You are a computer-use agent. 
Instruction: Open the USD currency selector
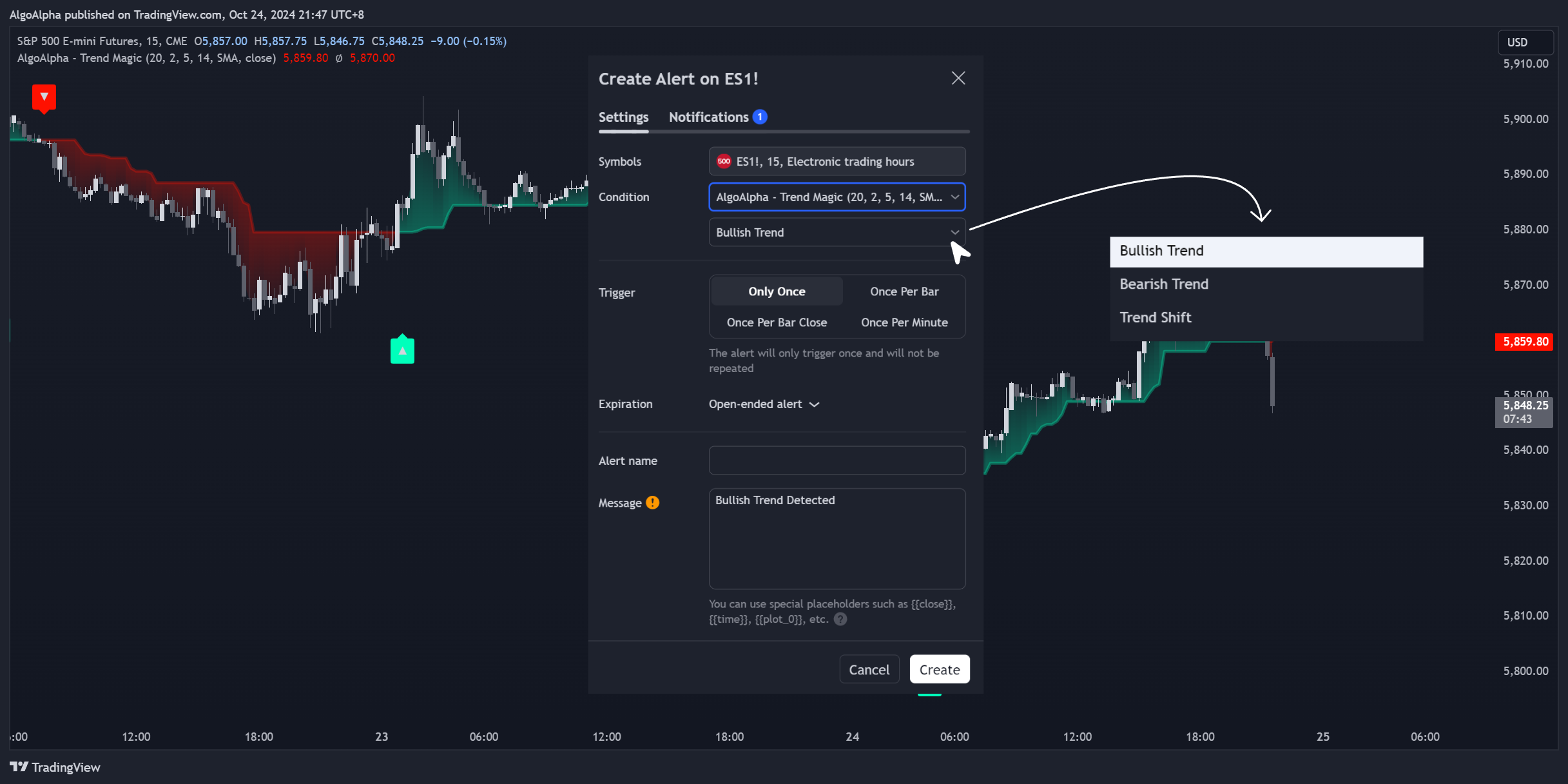click(x=1525, y=43)
